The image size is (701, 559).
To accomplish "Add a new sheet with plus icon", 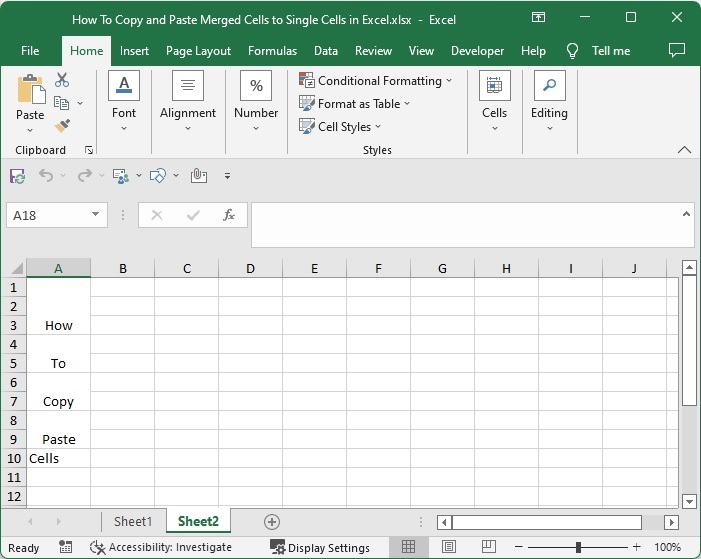I will click(271, 521).
